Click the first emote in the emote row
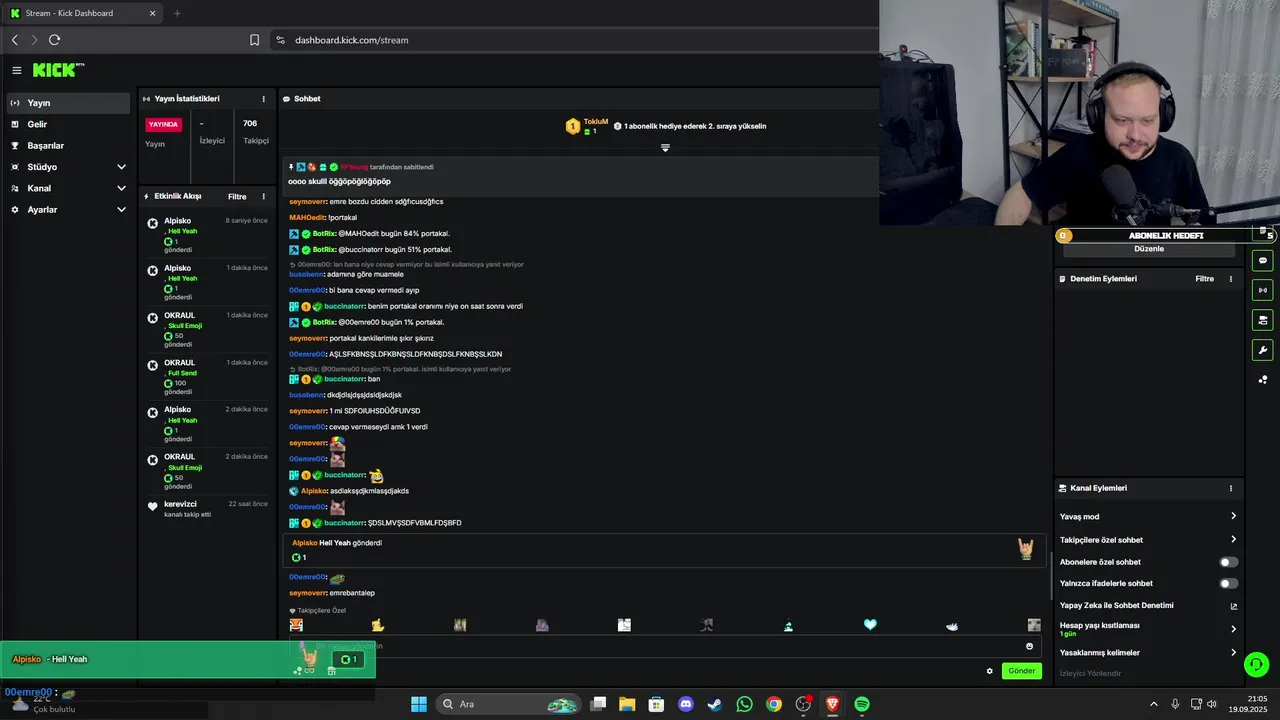 (296, 625)
